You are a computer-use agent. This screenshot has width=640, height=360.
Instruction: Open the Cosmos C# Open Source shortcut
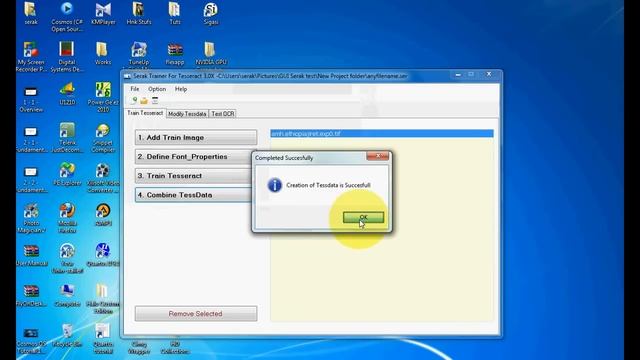(67, 17)
